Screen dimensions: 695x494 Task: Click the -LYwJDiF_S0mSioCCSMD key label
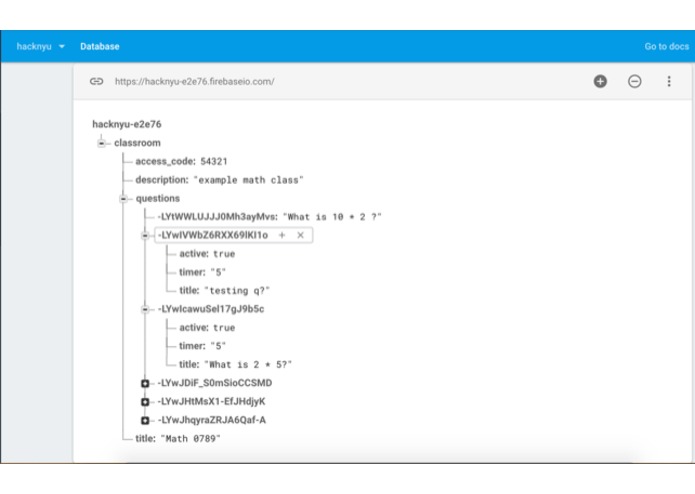(215, 383)
